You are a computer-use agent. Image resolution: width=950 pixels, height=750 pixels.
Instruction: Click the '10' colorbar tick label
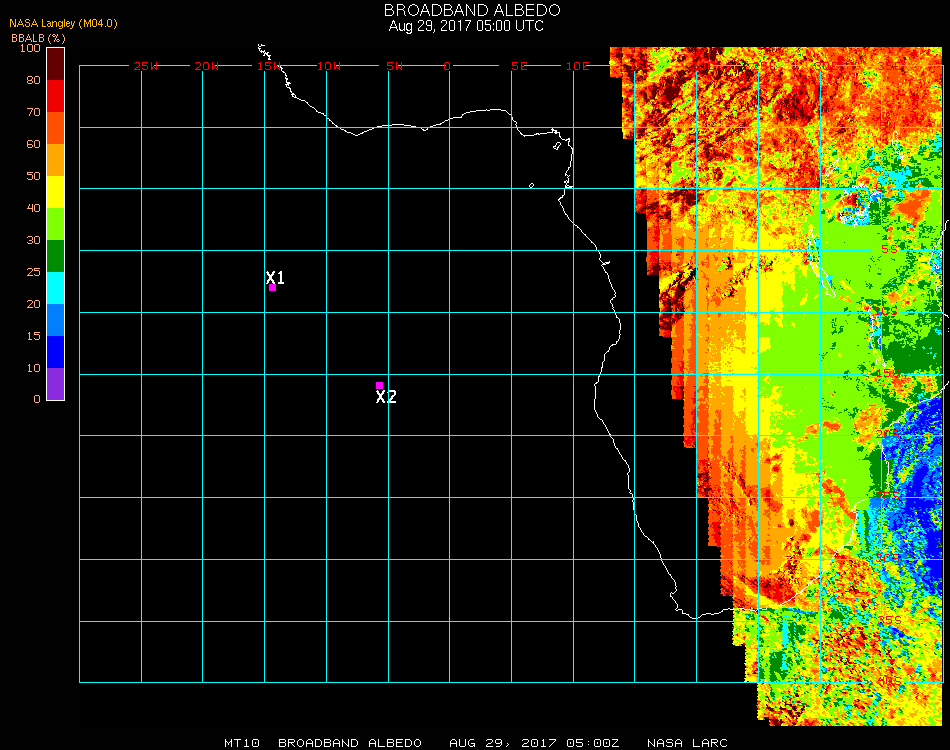[33, 368]
